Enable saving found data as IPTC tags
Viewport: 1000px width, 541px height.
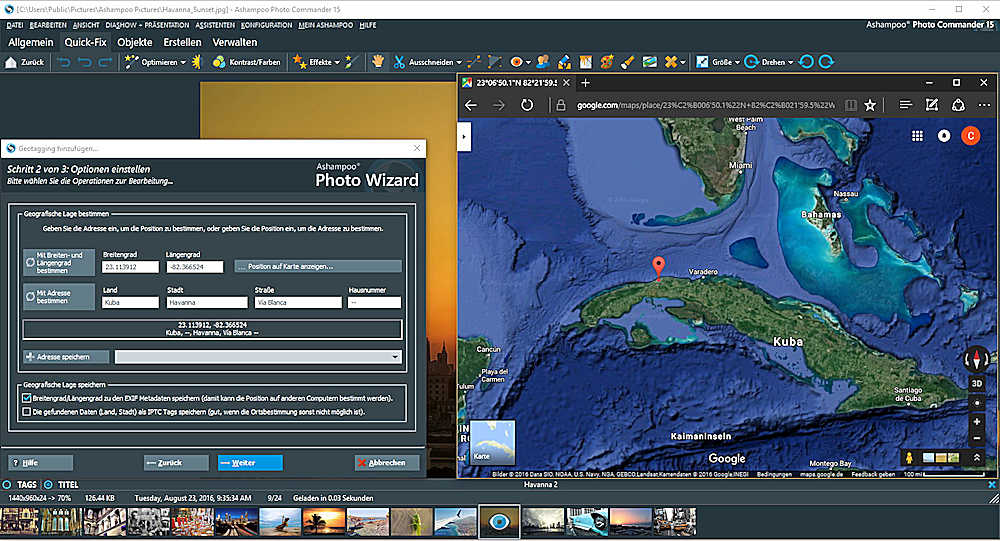[27, 411]
